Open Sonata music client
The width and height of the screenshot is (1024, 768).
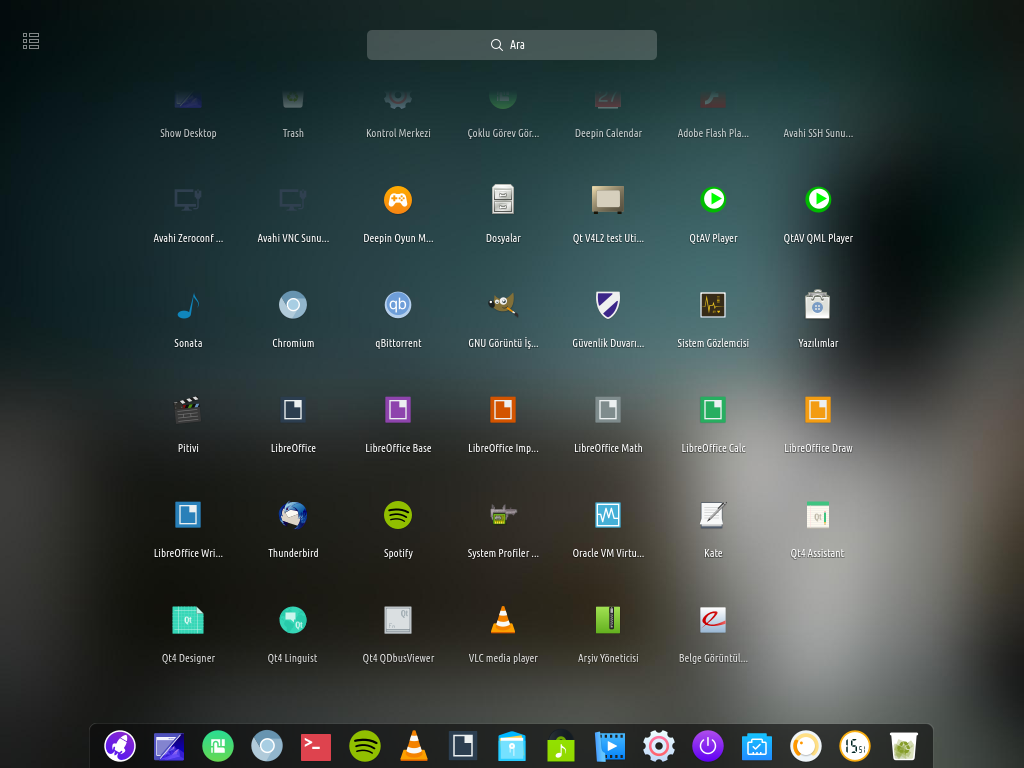tap(188, 305)
